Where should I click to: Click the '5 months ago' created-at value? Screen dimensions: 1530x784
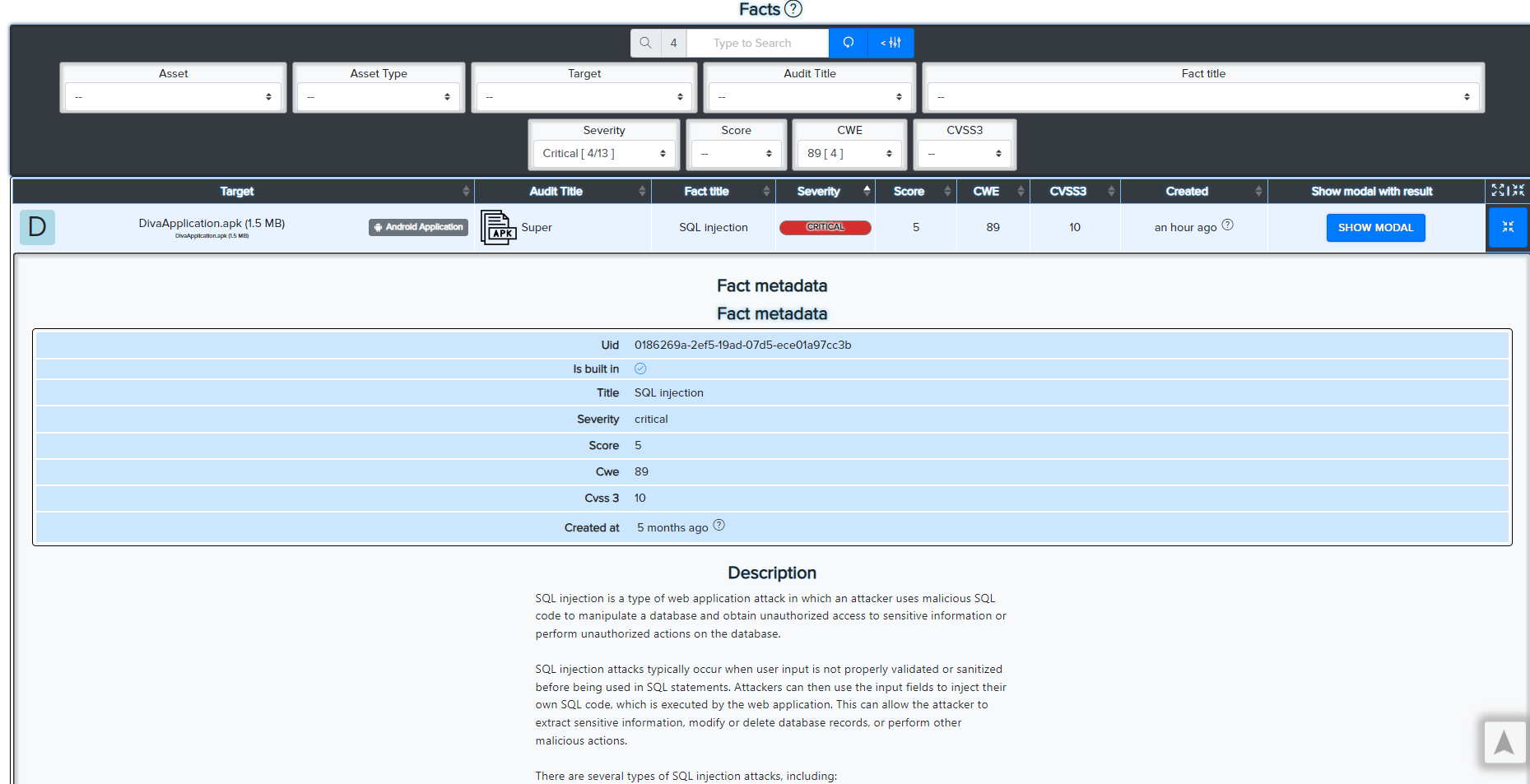(x=672, y=527)
